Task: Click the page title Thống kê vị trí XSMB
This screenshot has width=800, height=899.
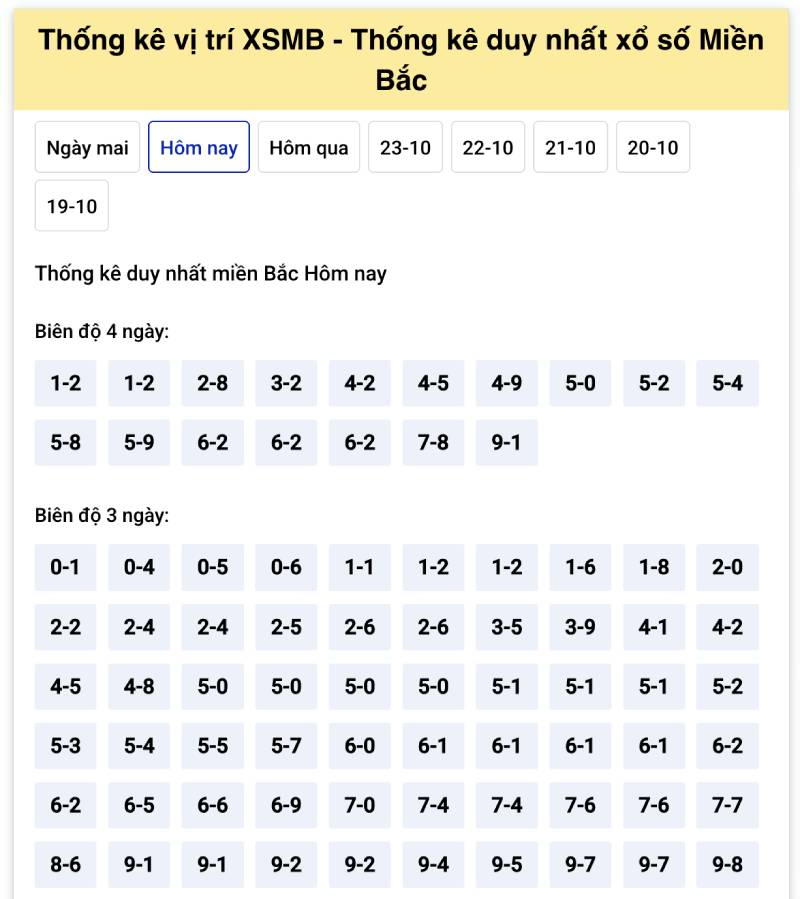Action: click(400, 57)
